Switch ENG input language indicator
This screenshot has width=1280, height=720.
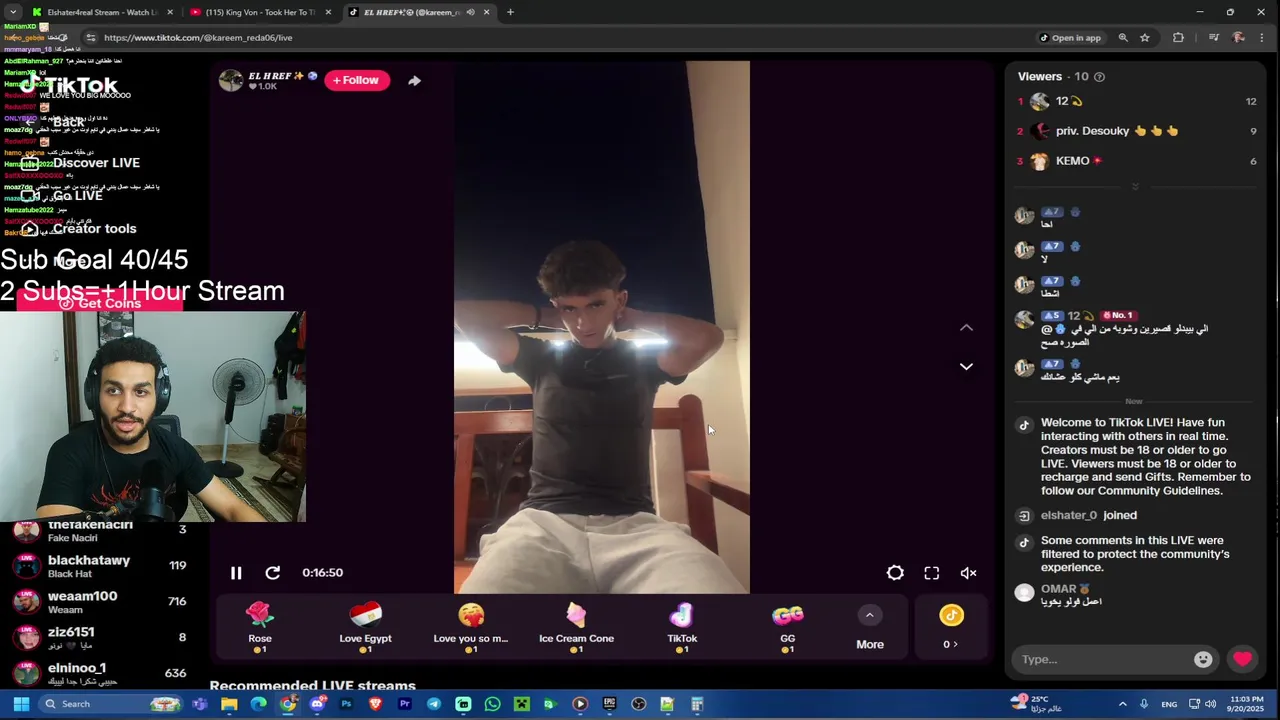pos(1169,704)
